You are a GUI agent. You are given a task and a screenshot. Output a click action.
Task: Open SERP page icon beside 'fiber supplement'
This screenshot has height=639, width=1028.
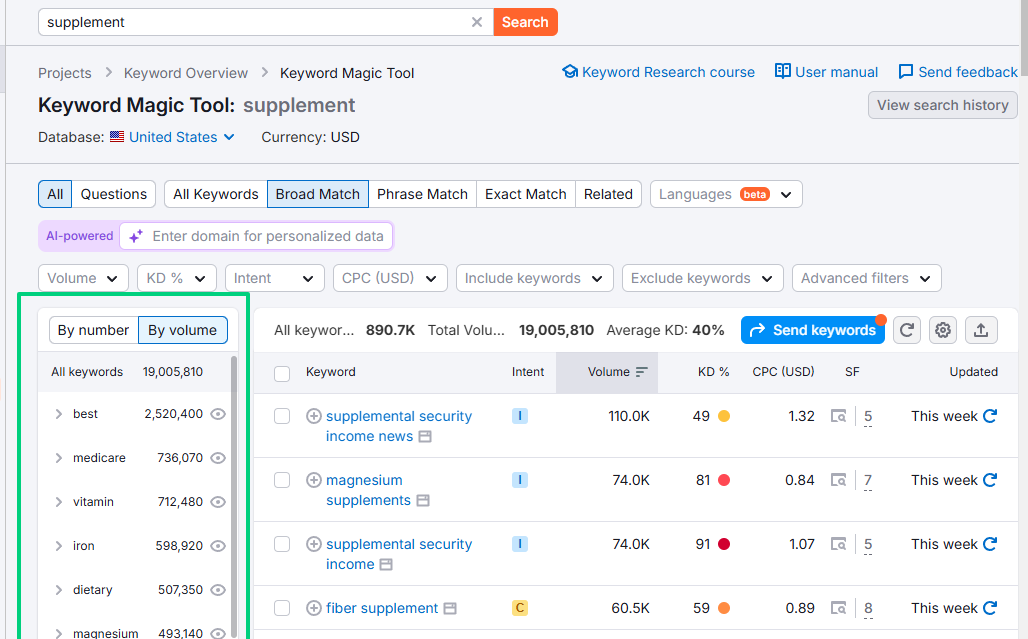pyautogui.click(x=450, y=608)
